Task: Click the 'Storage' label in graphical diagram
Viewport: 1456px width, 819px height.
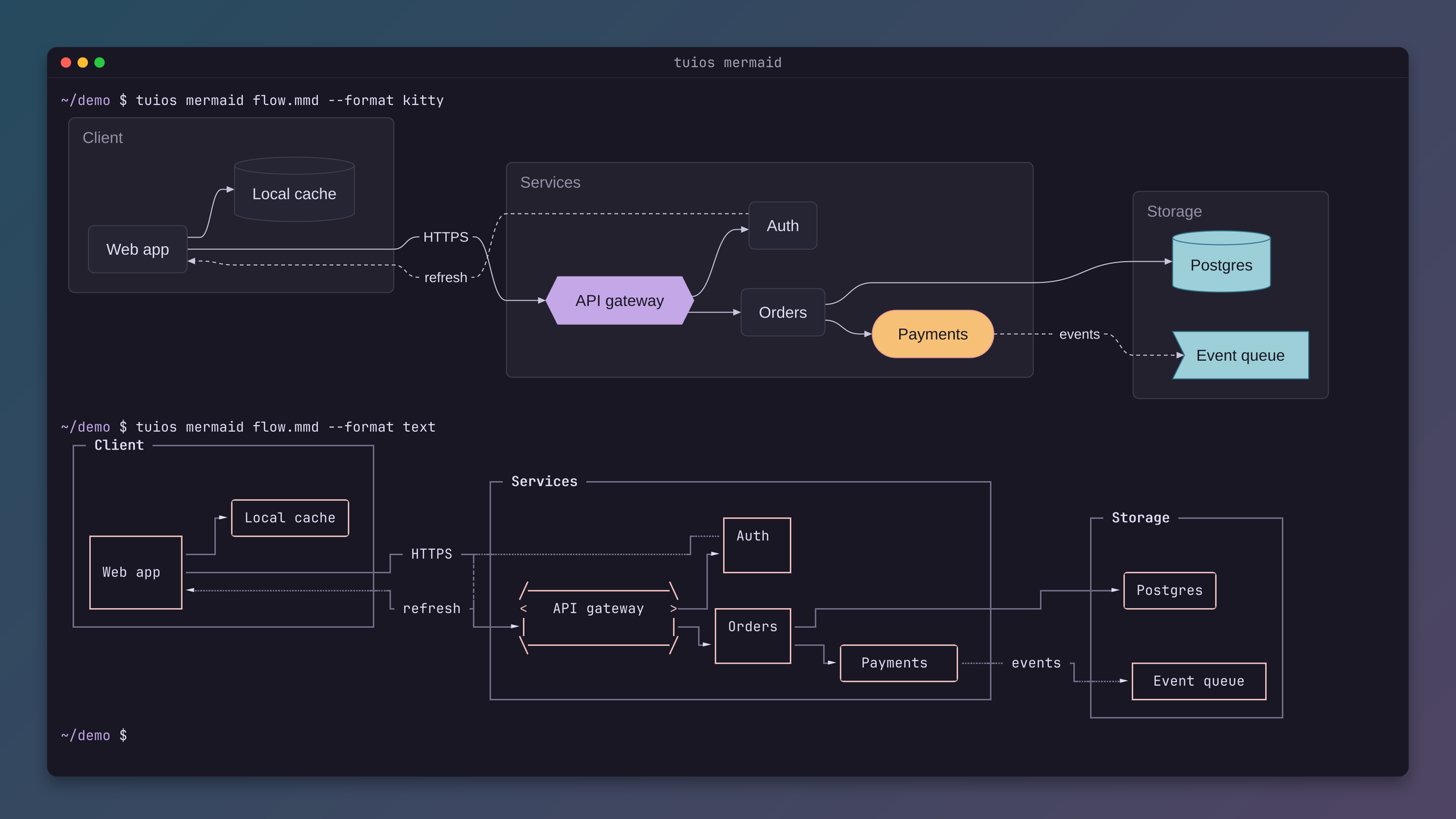Action: point(1174,211)
